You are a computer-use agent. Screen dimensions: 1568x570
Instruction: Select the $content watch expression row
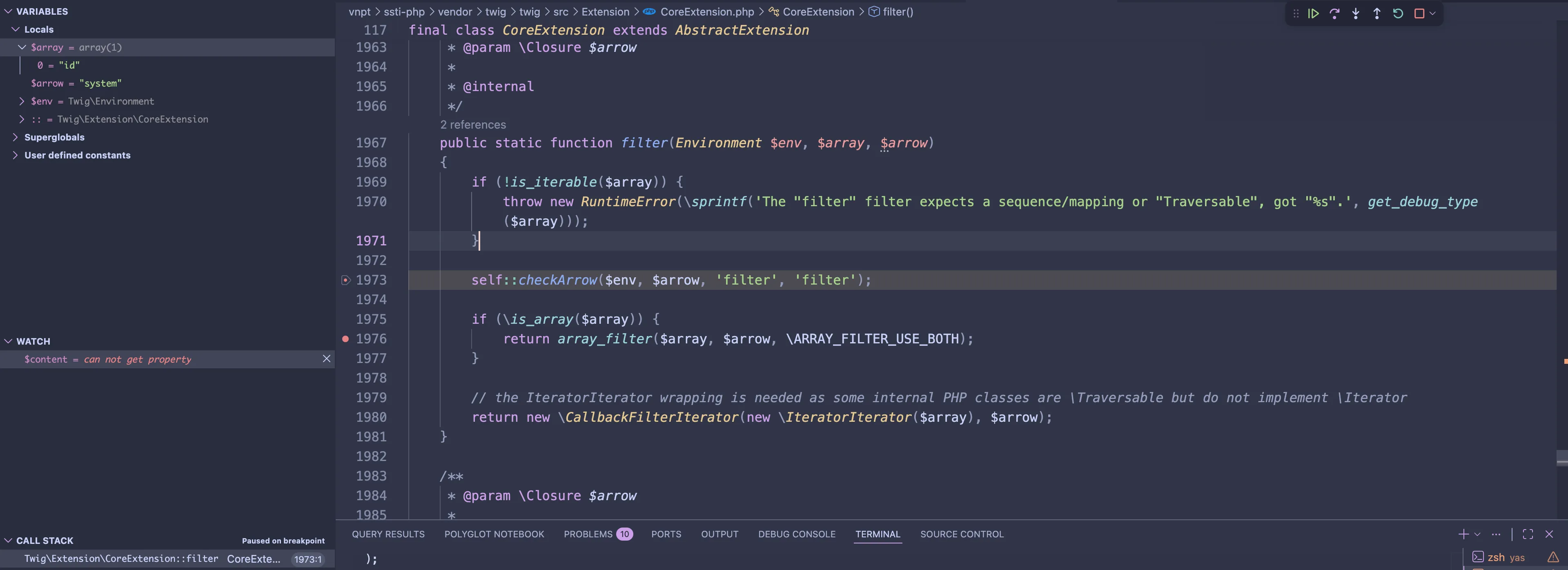167,358
